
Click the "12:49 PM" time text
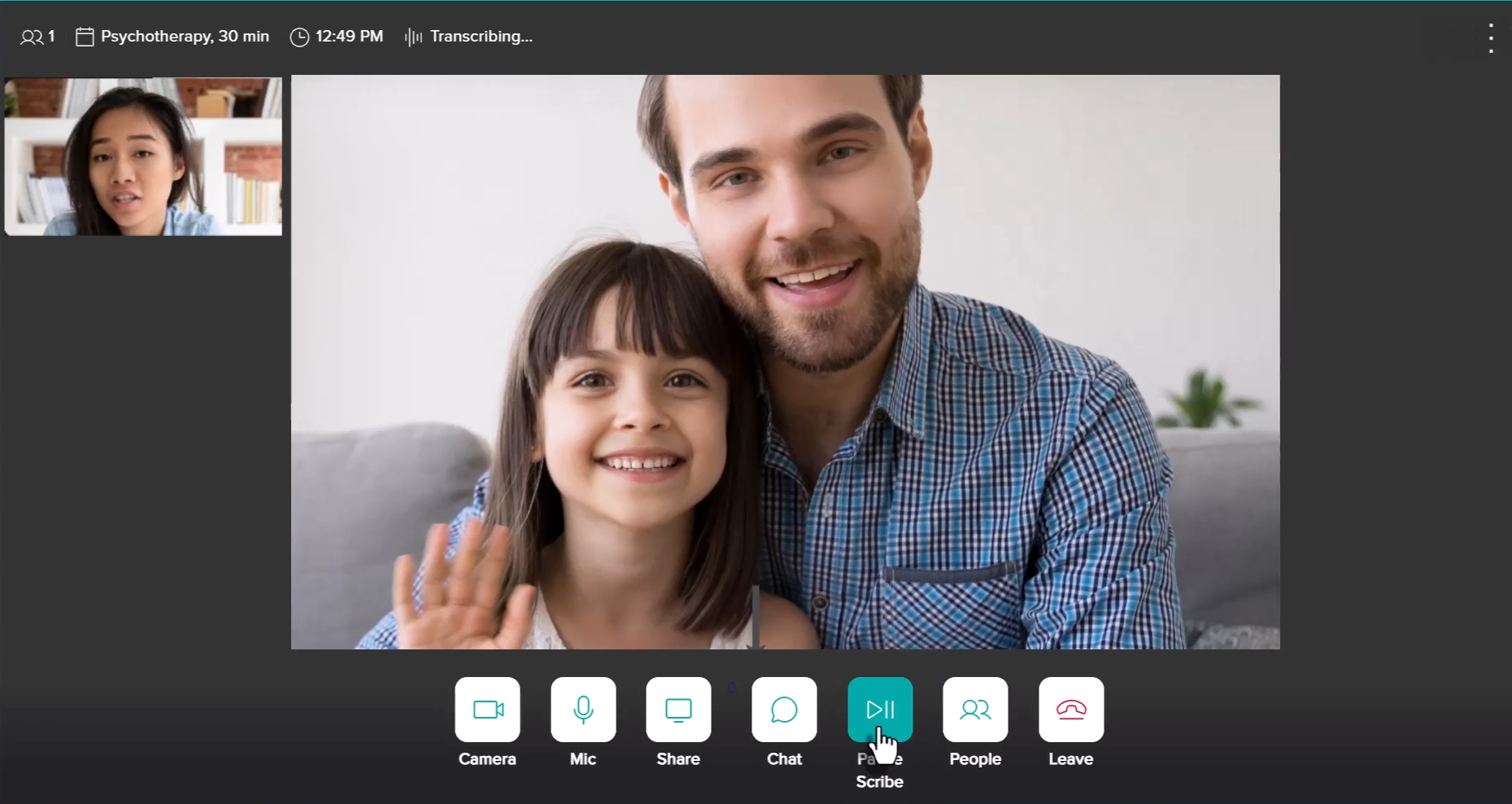coord(349,37)
